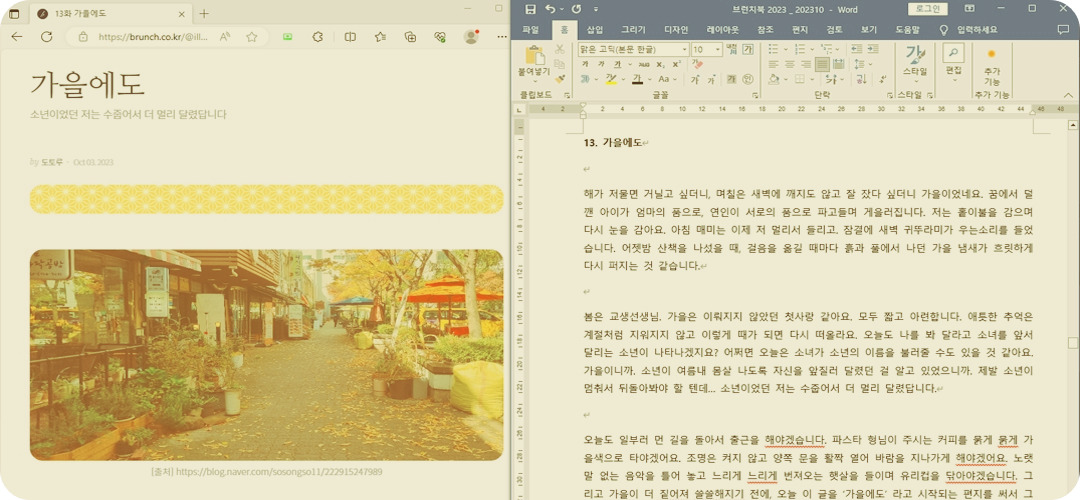Open the font size dropdown

tap(718, 50)
